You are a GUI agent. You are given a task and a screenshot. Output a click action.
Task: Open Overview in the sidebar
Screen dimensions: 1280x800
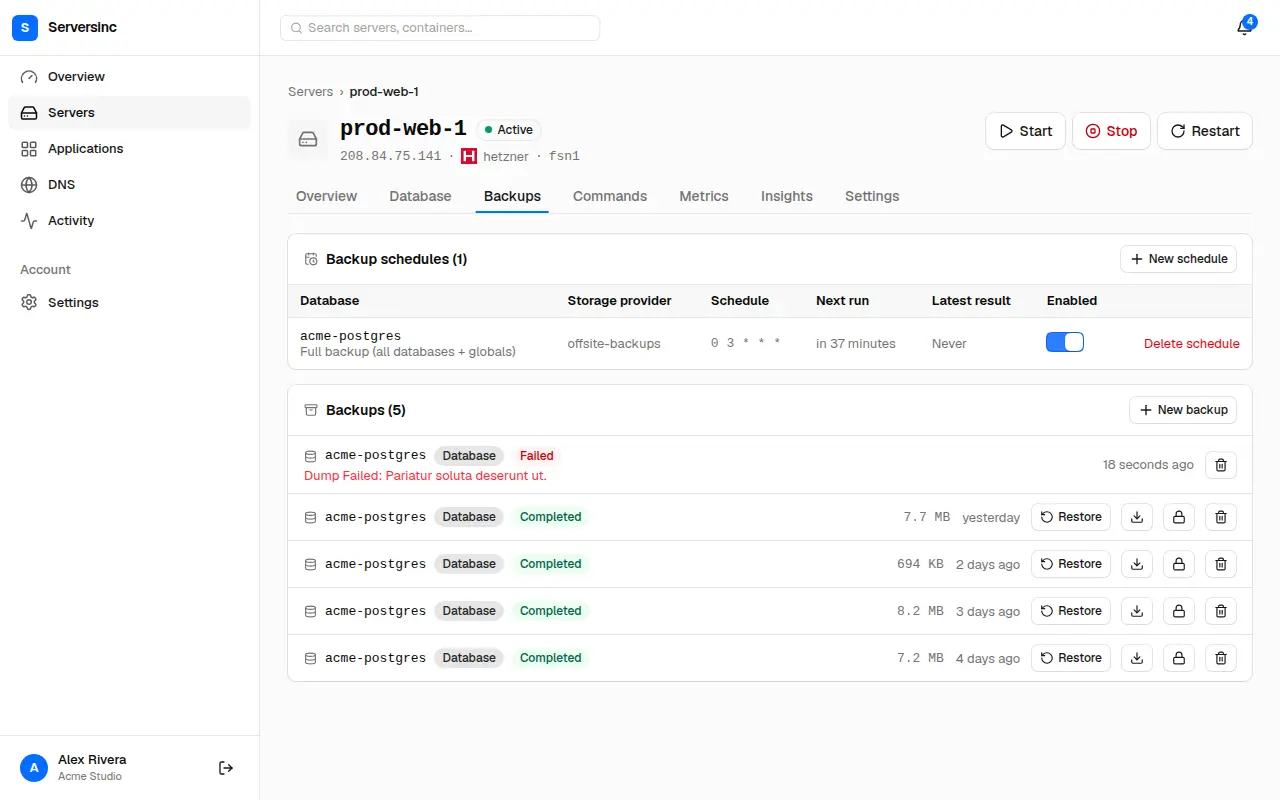130,77
